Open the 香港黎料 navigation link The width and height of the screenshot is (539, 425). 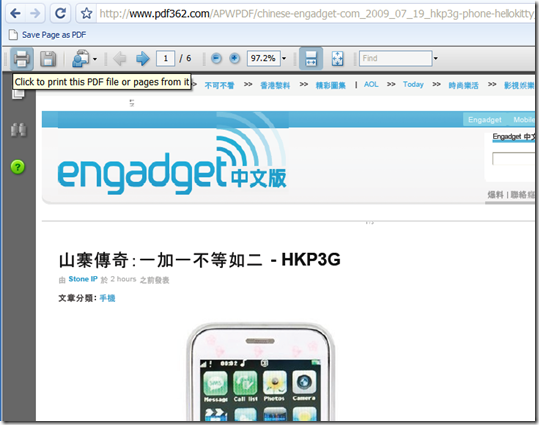(x=275, y=85)
